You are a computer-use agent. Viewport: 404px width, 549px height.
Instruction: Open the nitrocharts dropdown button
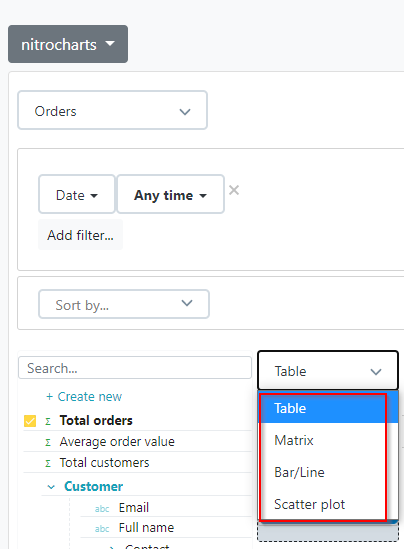click(x=68, y=44)
